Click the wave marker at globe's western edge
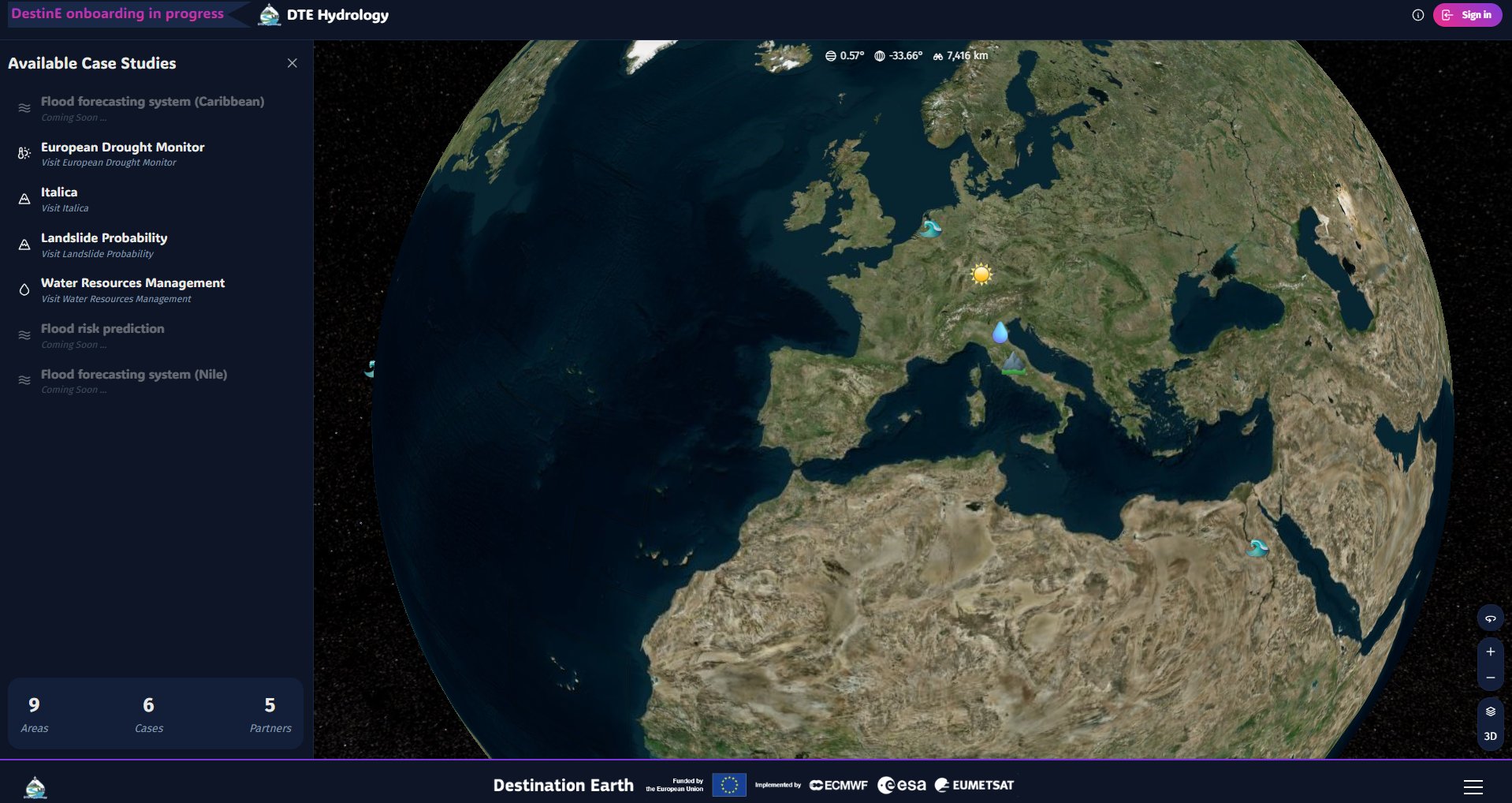Image resolution: width=1512 pixels, height=803 pixels. coord(370,368)
